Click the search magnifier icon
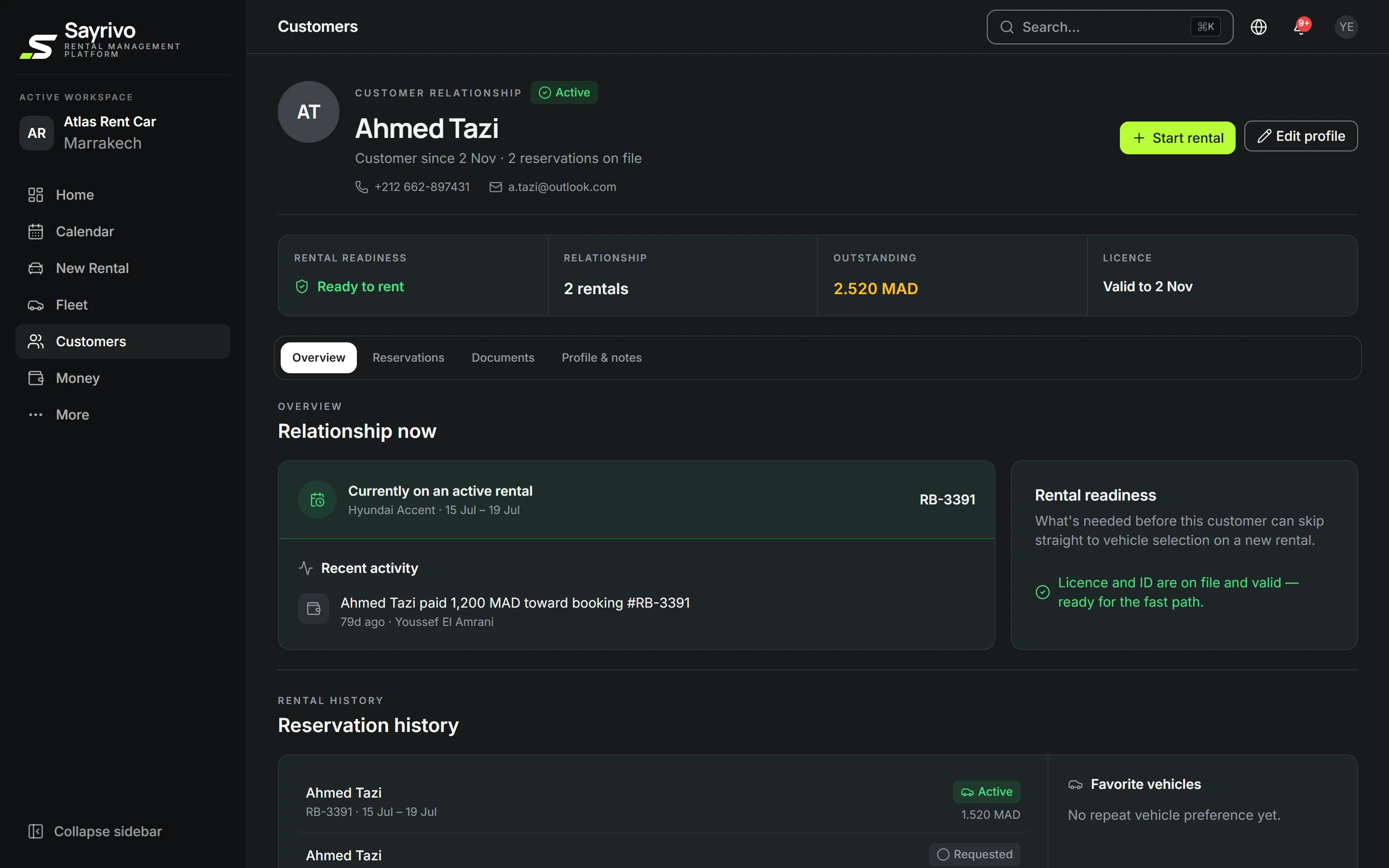This screenshot has height=868, width=1389. click(x=1007, y=27)
